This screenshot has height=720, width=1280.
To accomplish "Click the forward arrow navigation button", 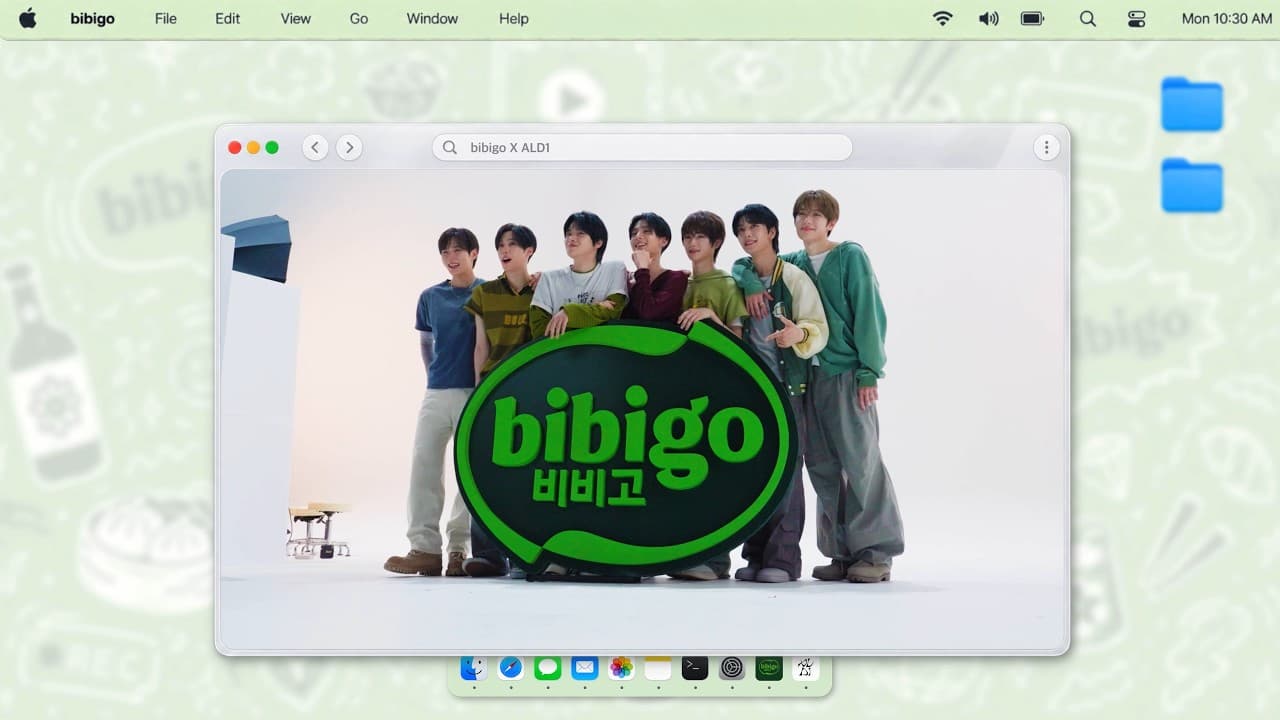I will [348, 148].
